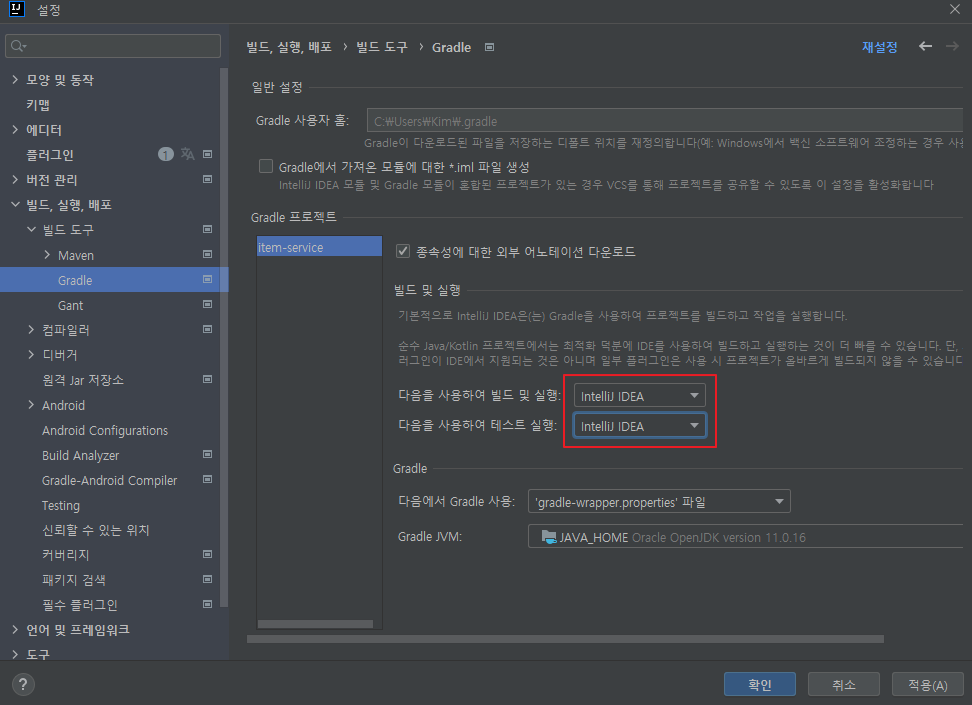Expand 컴파일러 tree node
The height and width of the screenshot is (705, 972).
(31, 329)
